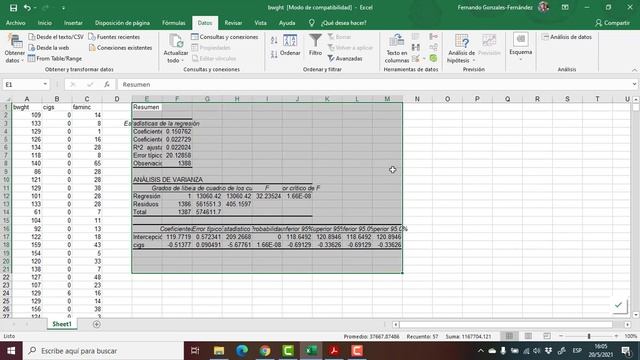The image size is (640, 360).
Task: Launch Texto en columnas wizard
Action: click(396, 48)
